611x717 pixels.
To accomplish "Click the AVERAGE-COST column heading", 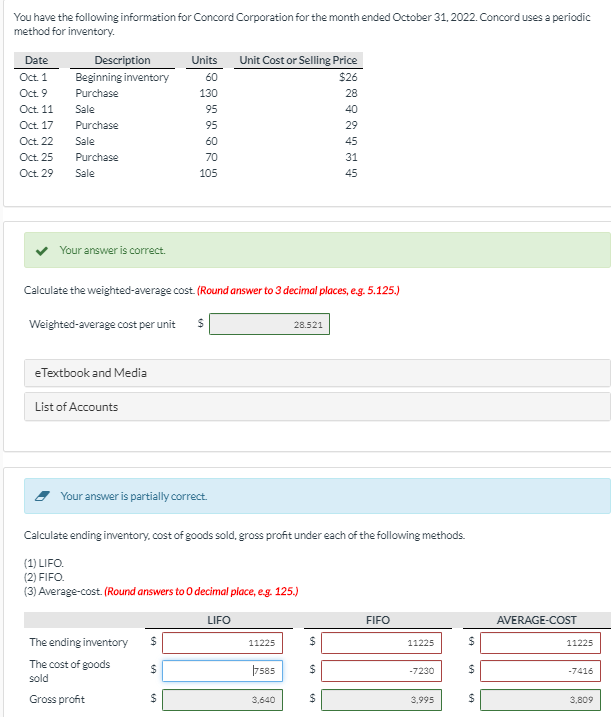I will tap(536, 620).
